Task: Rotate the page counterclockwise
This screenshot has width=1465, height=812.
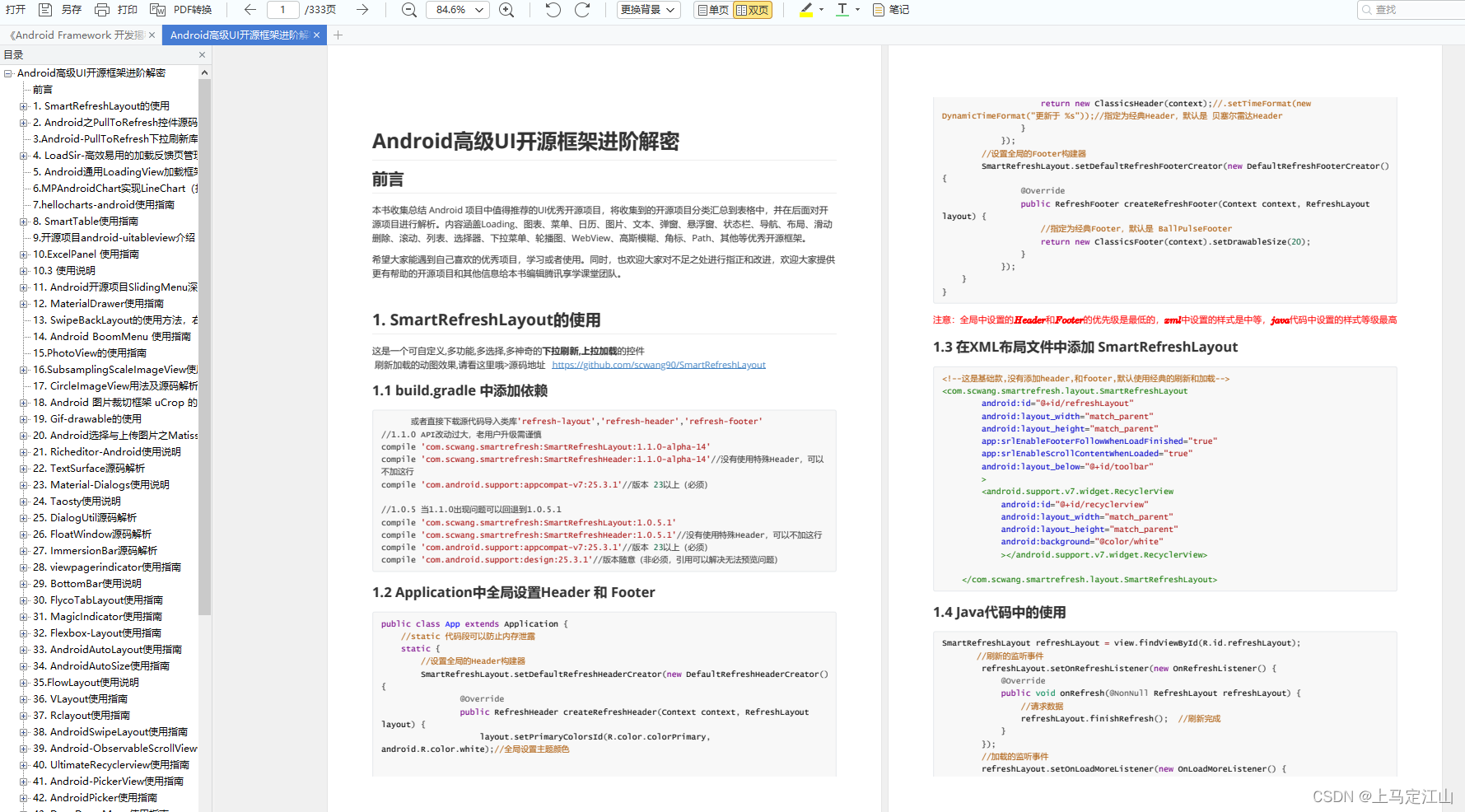Action: [553, 10]
